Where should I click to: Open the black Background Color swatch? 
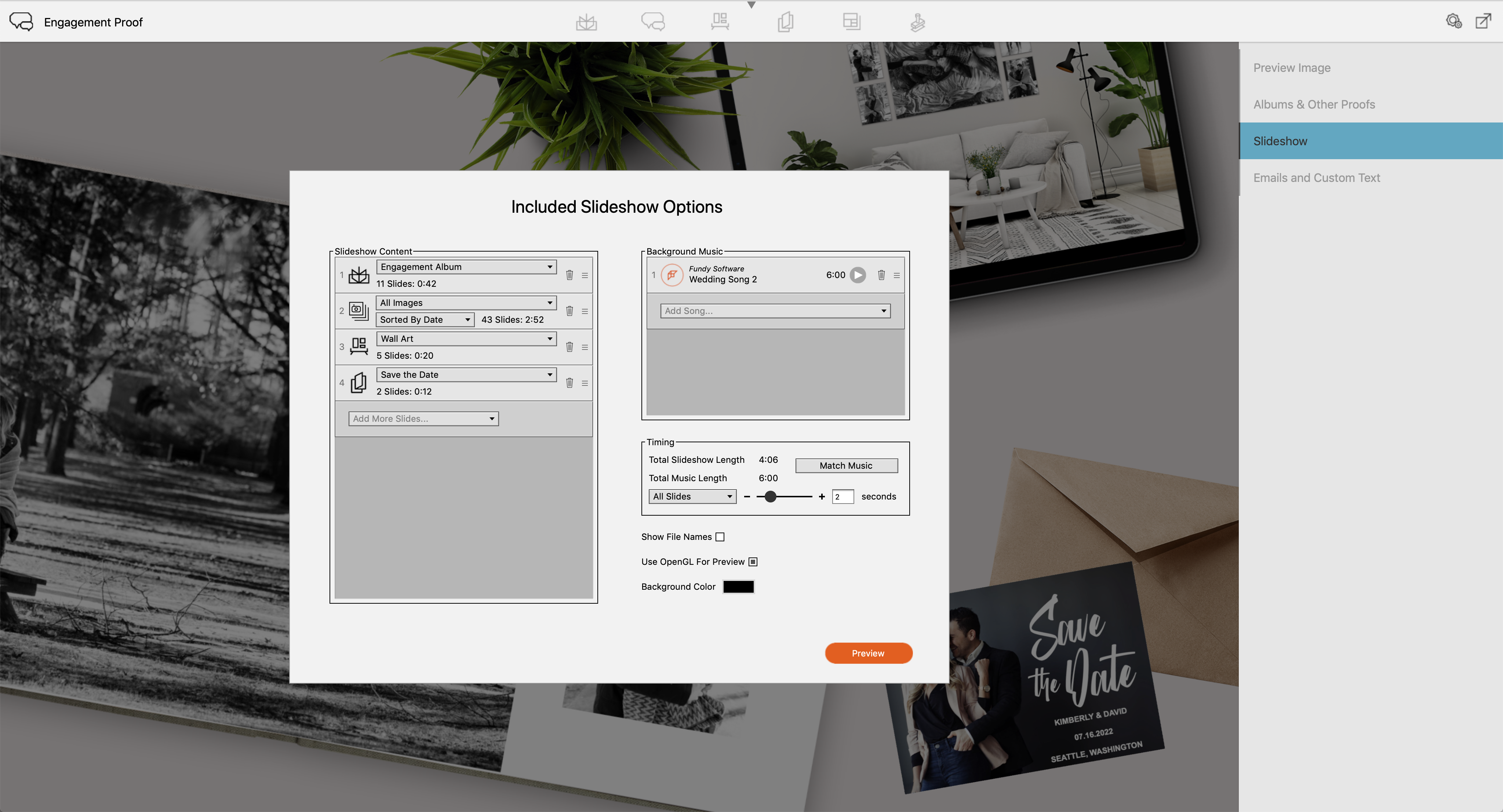(738, 587)
